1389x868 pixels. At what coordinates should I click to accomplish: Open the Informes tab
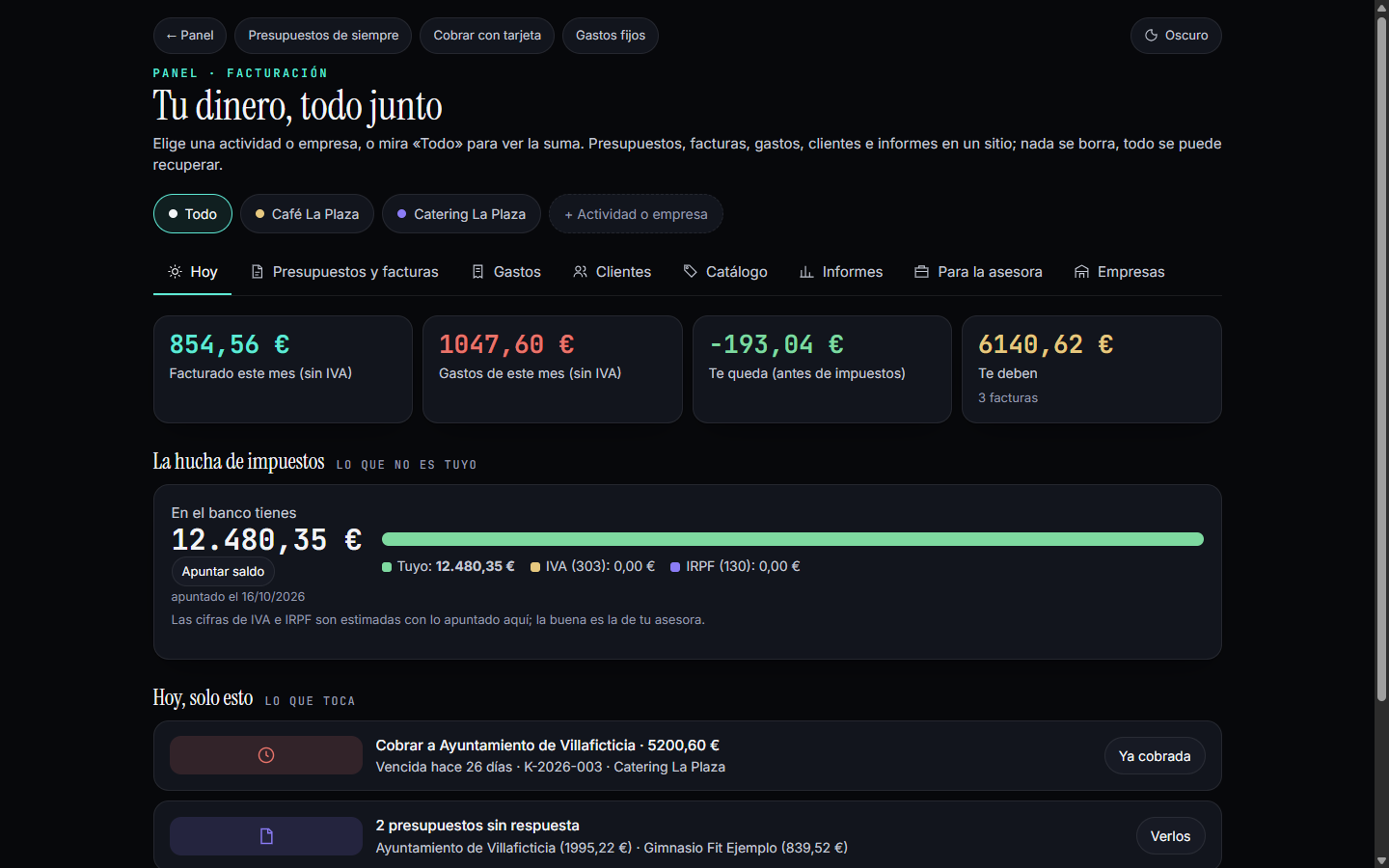tap(841, 272)
